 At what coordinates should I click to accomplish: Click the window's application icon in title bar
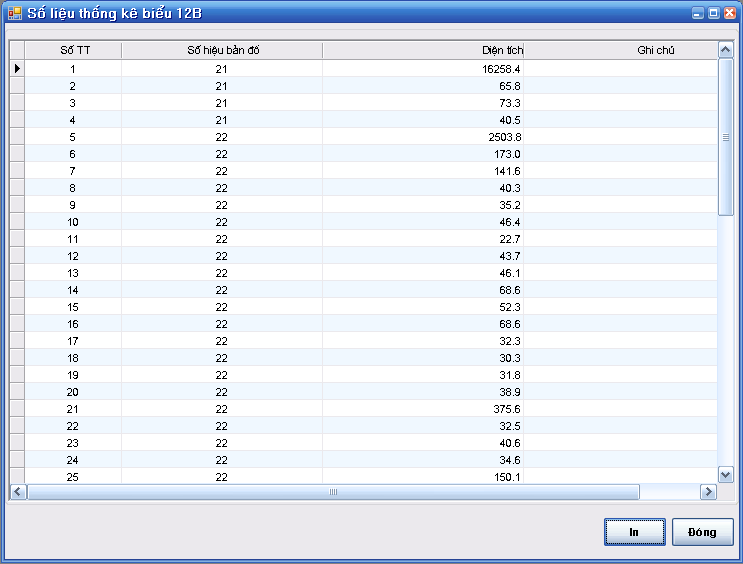(14, 14)
